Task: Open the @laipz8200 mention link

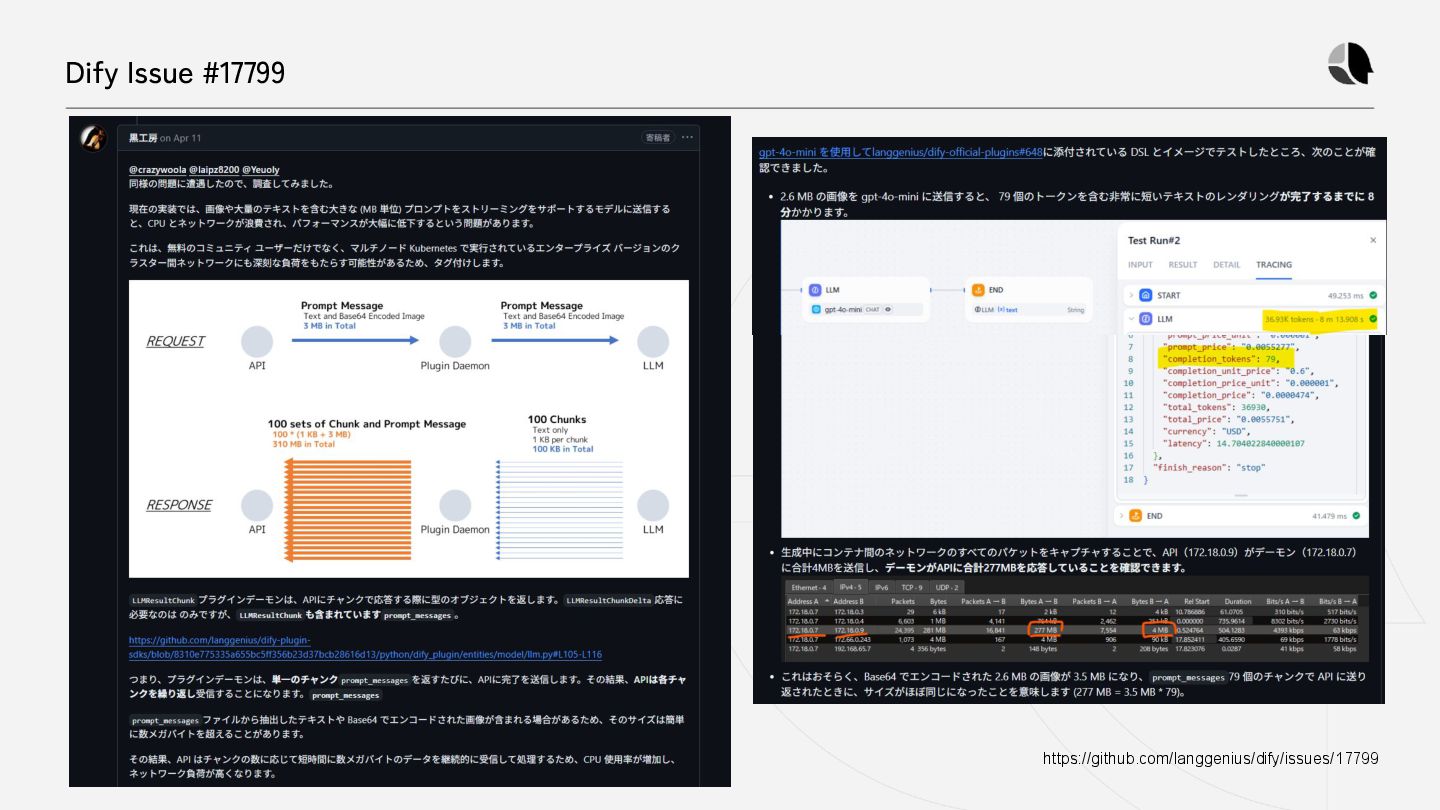Action: click(213, 170)
